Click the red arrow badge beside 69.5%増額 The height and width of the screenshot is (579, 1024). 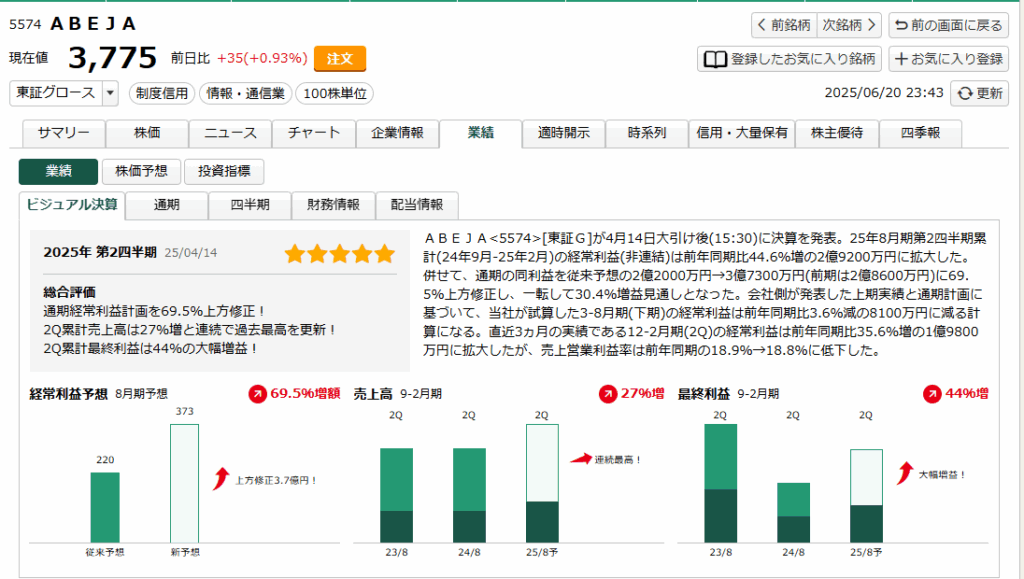(257, 394)
